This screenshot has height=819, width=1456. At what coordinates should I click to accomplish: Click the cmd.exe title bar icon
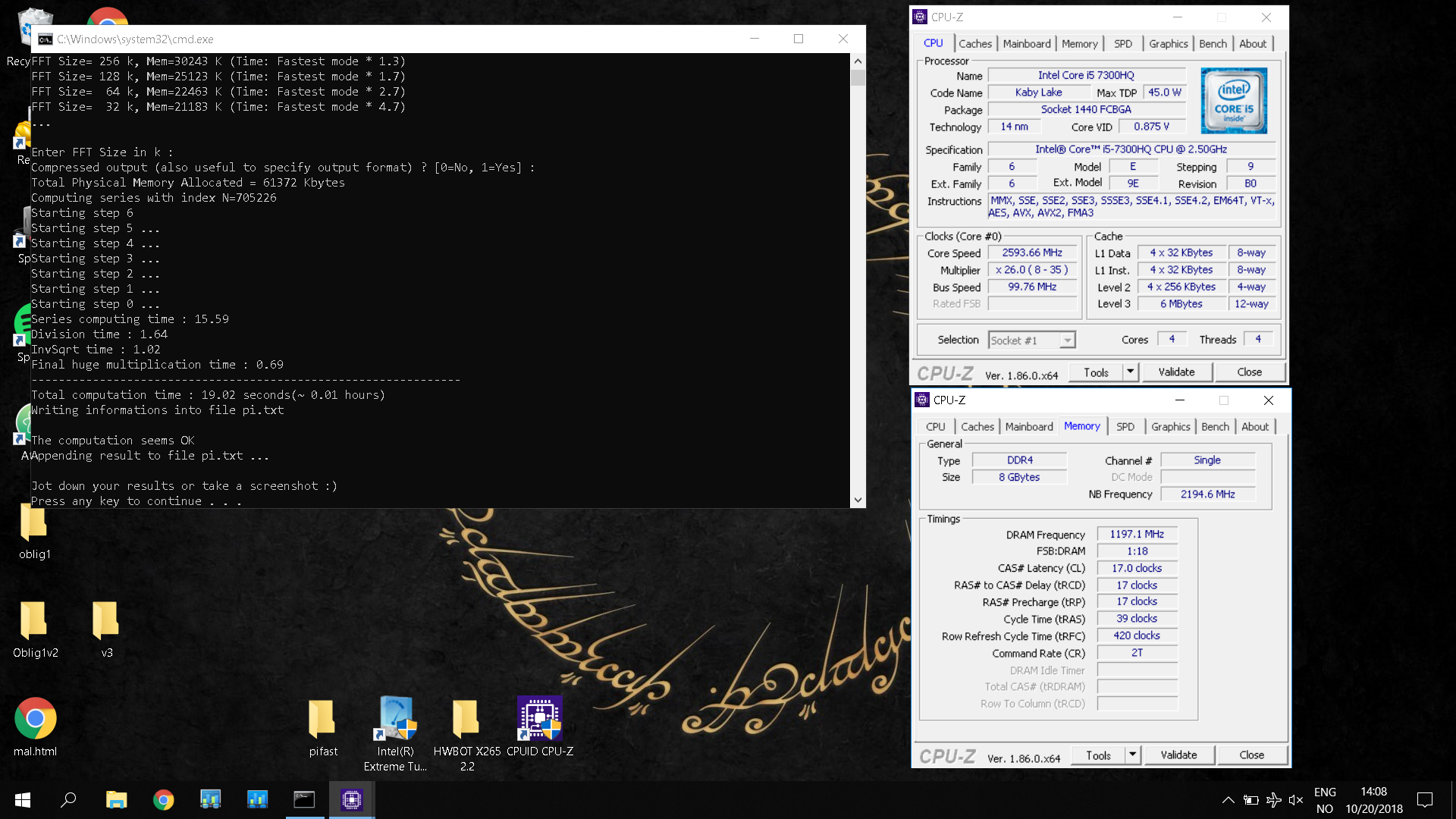(45, 39)
